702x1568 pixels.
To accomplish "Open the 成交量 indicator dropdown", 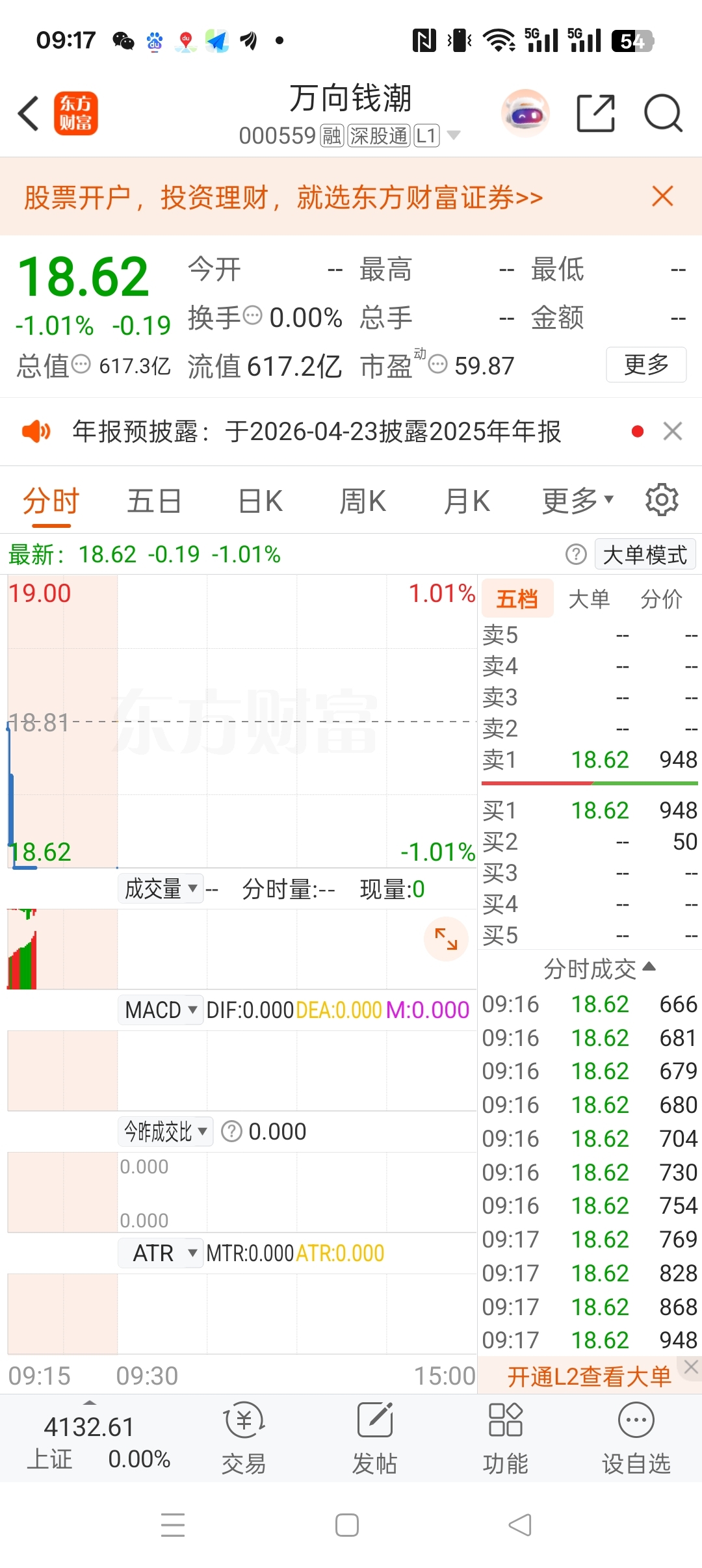I will 161,888.
